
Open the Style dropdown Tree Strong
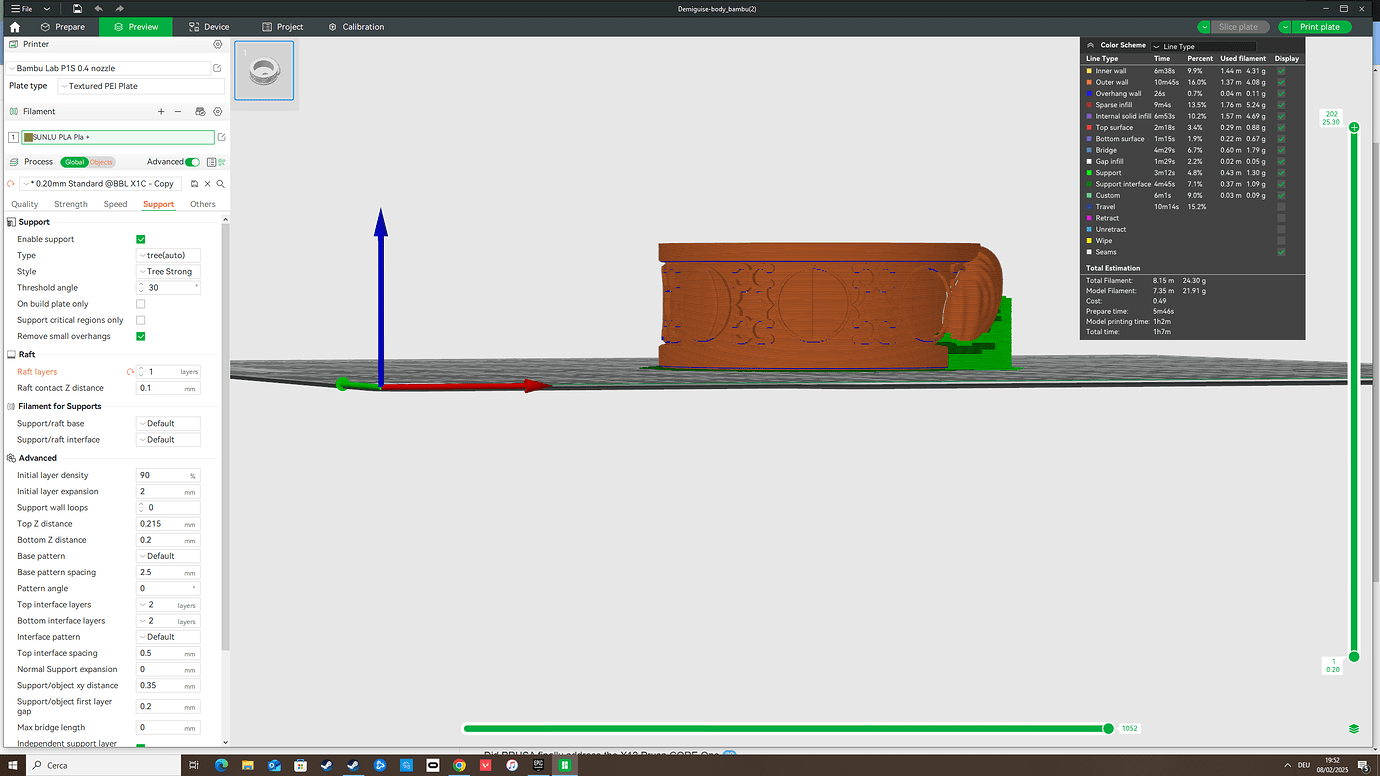pos(168,271)
